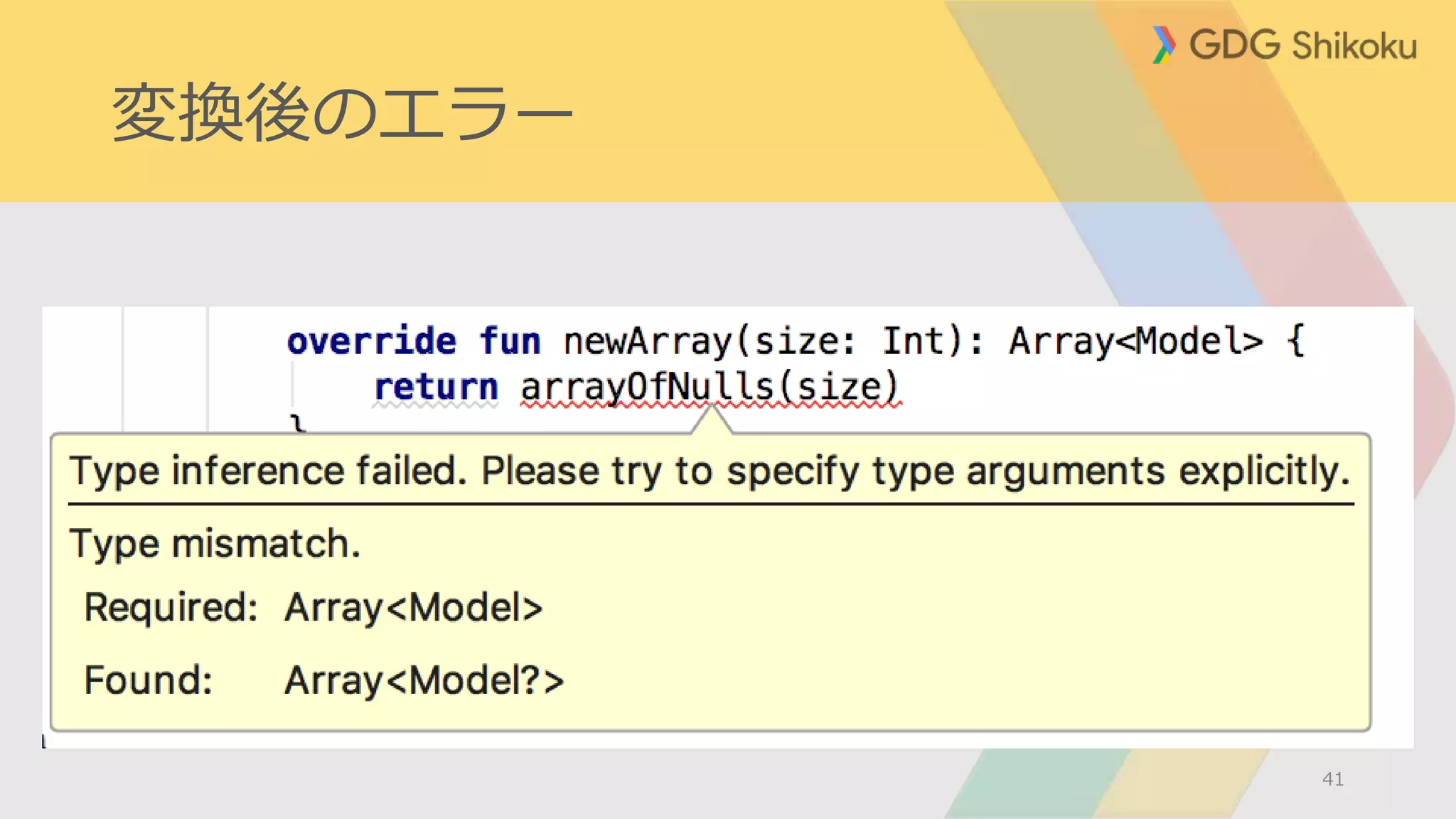Screen dimensions: 1456x819
Task: Click the GDG Shikoku logo text
Action: click(x=1302, y=45)
